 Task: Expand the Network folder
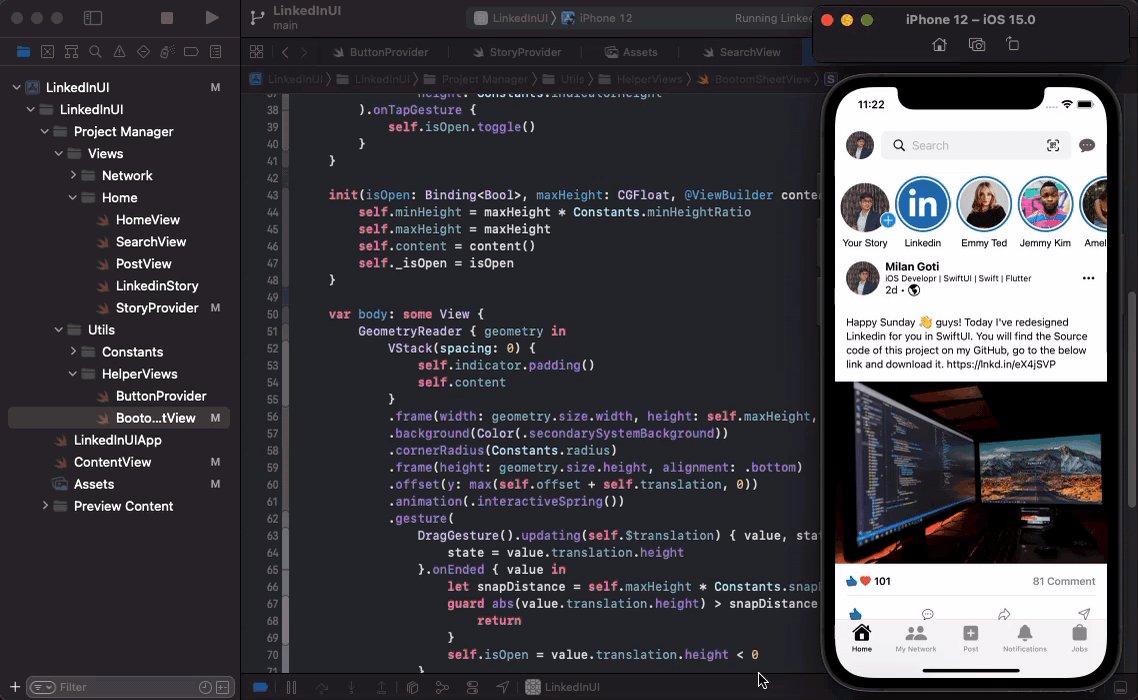[x=73, y=175]
